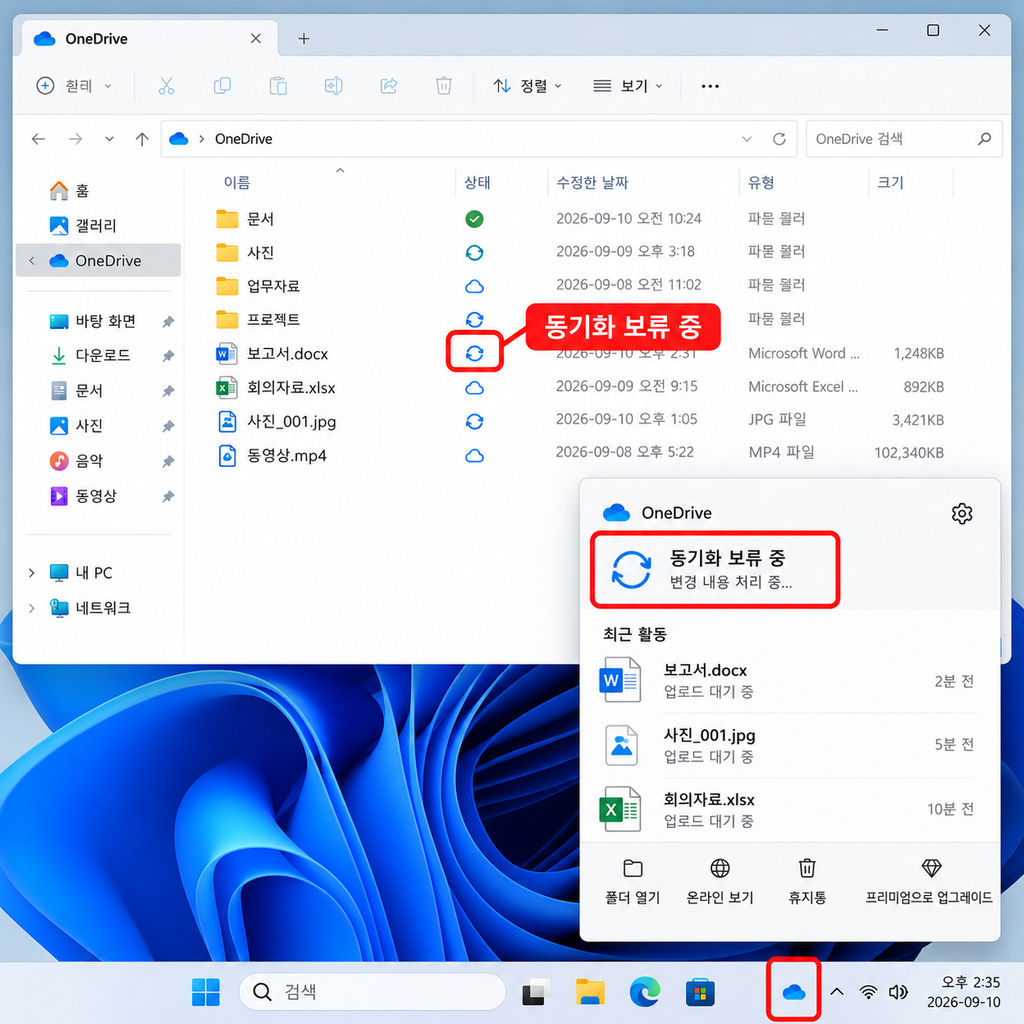Click the search magnifier icon in OneDrive search
The width and height of the screenshot is (1024, 1024).
pos(984,138)
